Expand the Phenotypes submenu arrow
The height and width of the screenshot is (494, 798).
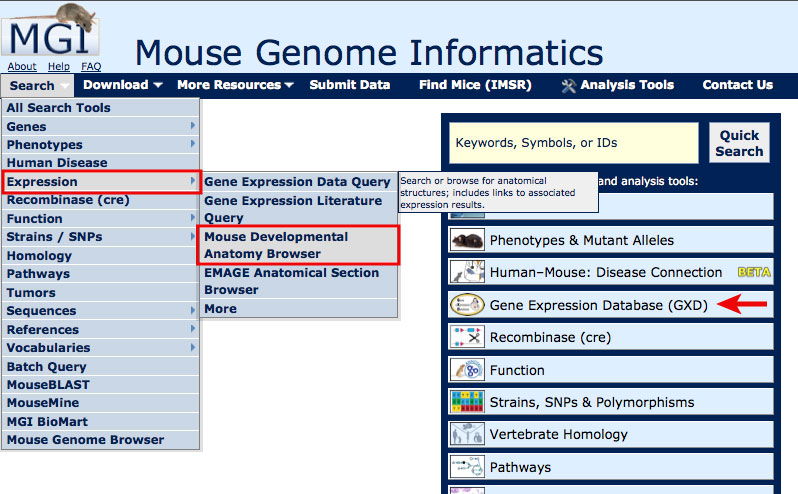(x=192, y=144)
